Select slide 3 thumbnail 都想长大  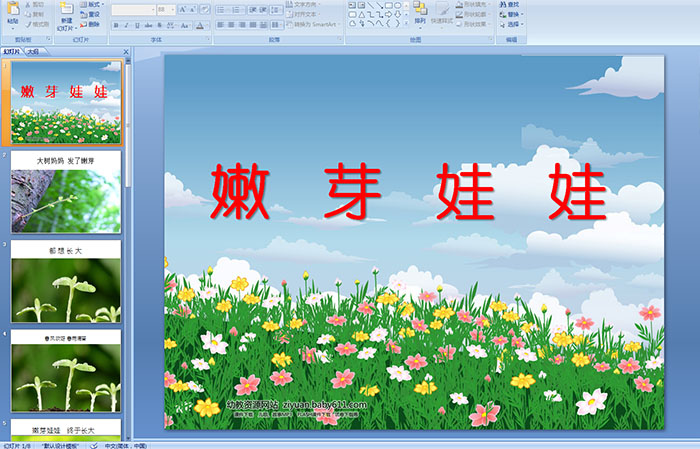(66, 281)
